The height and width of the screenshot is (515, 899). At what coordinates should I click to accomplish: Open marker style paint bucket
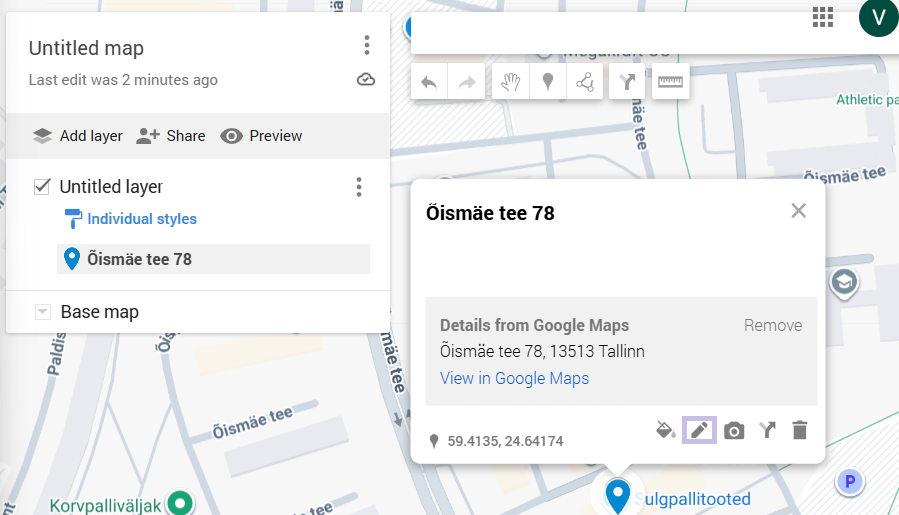[x=664, y=430]
